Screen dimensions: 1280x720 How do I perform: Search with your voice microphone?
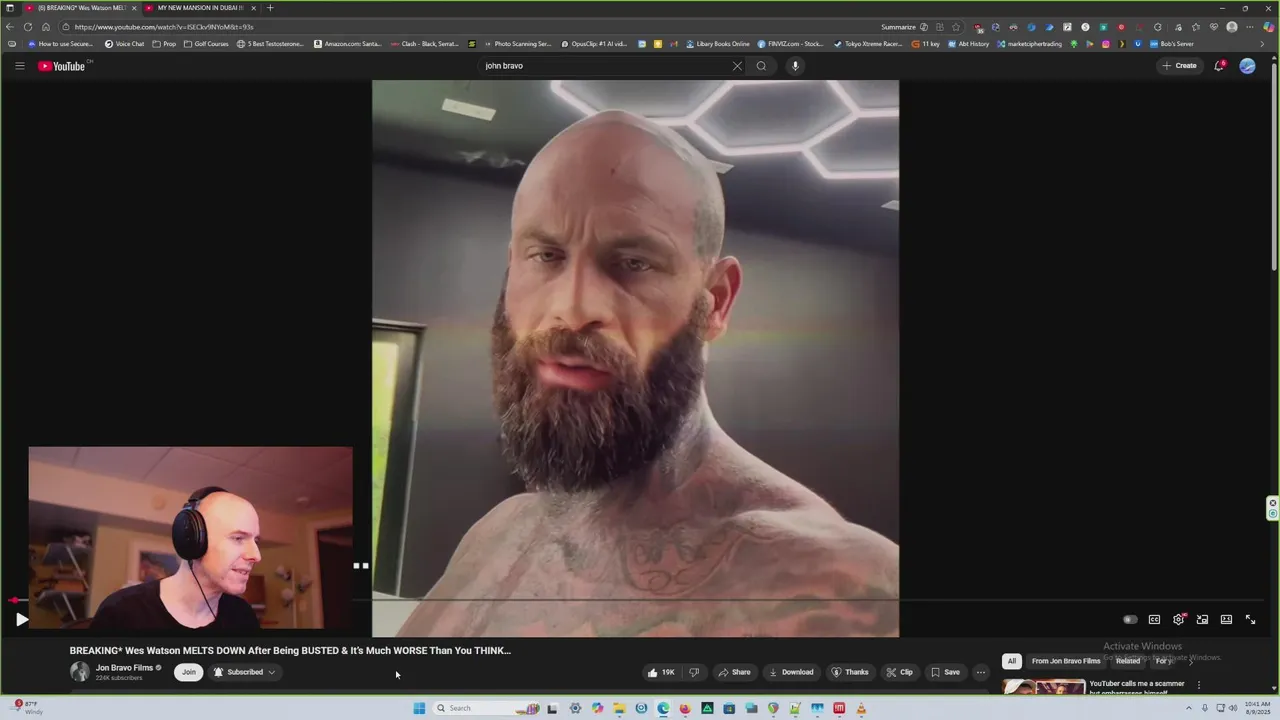(x=795, y=66)
